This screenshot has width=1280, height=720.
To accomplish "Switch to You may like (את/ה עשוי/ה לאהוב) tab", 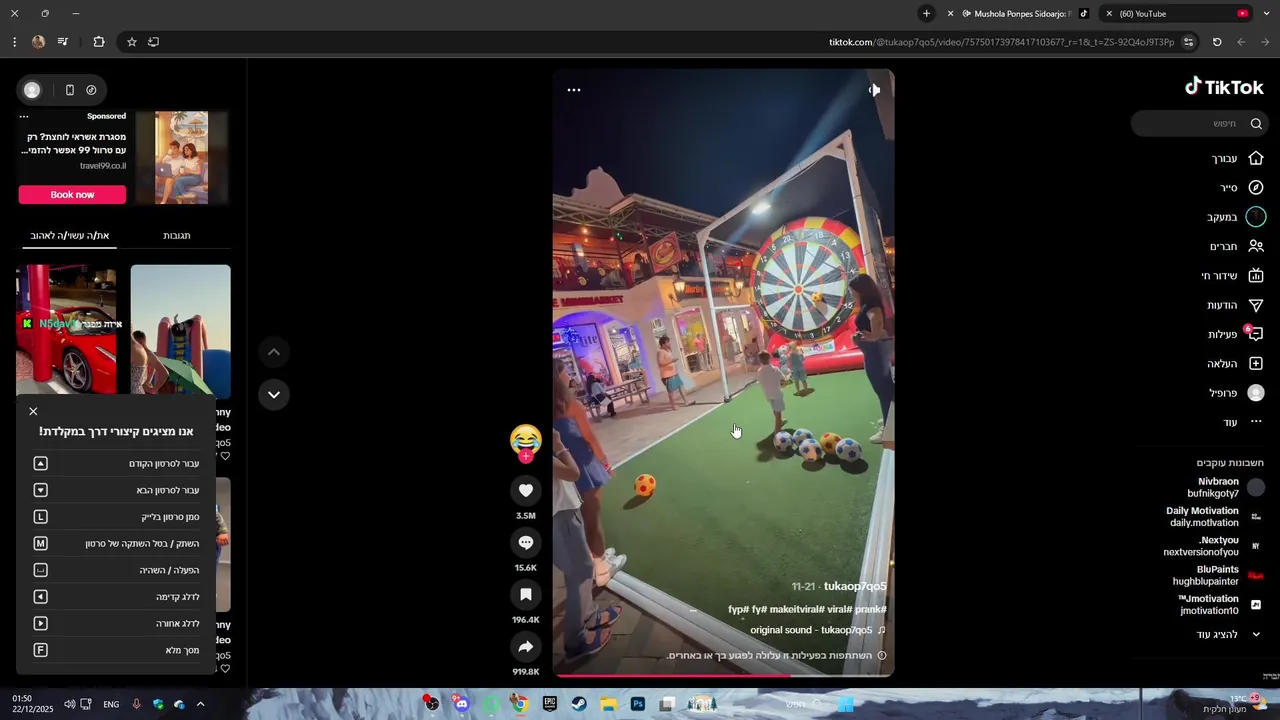I will point(70,235).
